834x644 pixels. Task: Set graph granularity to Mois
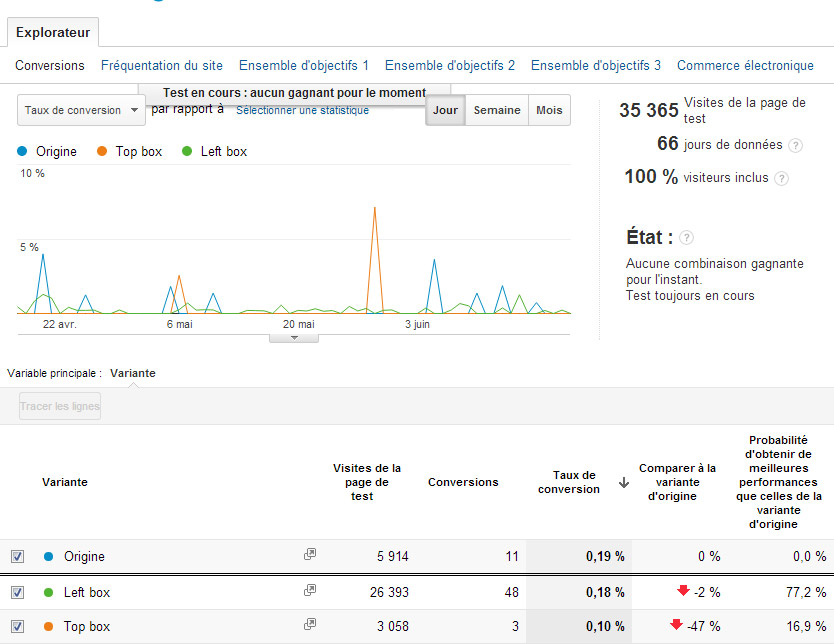pyautogui.click(x=549, y=110)
